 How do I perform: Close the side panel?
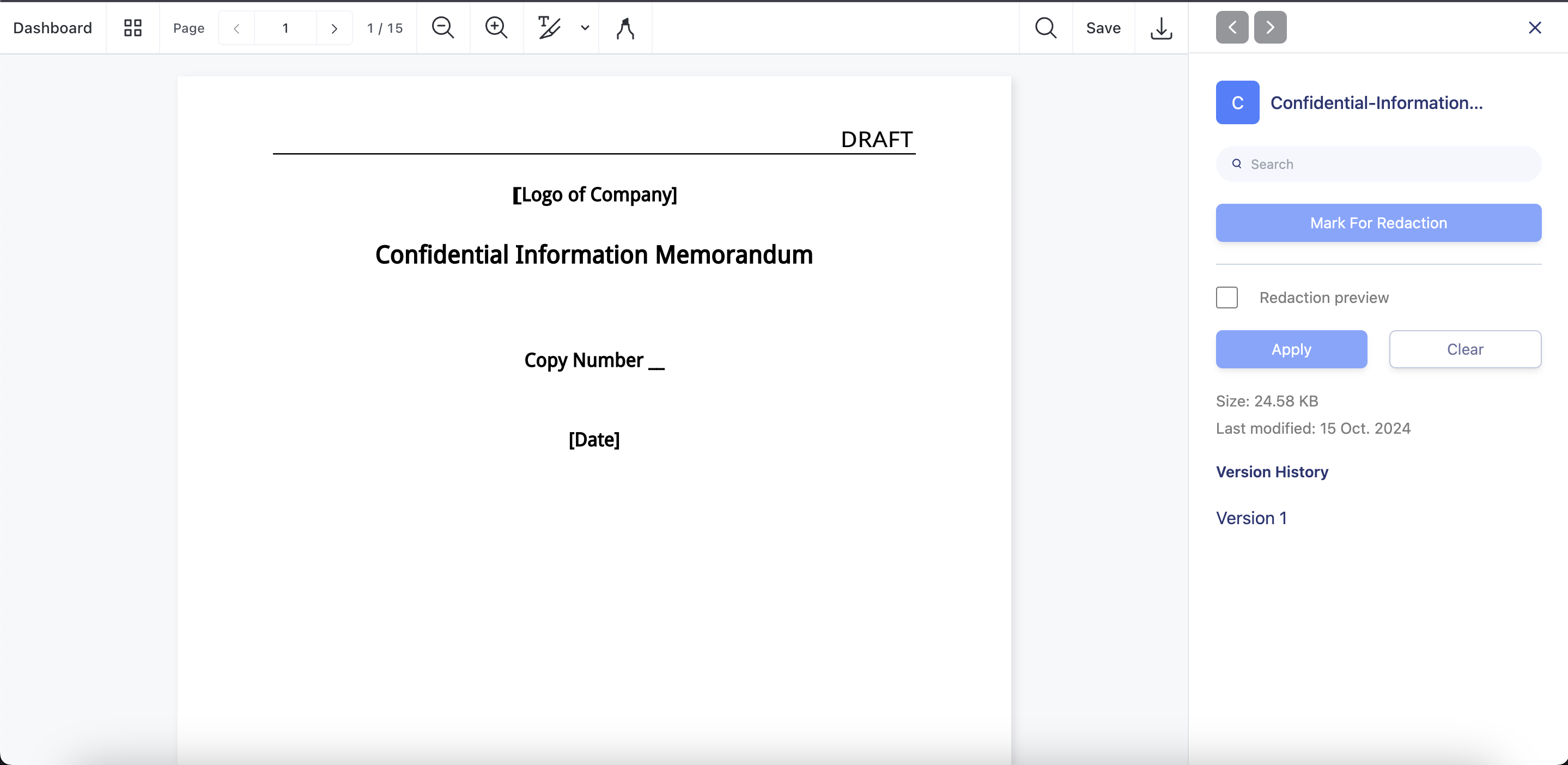click(1535, 27)
